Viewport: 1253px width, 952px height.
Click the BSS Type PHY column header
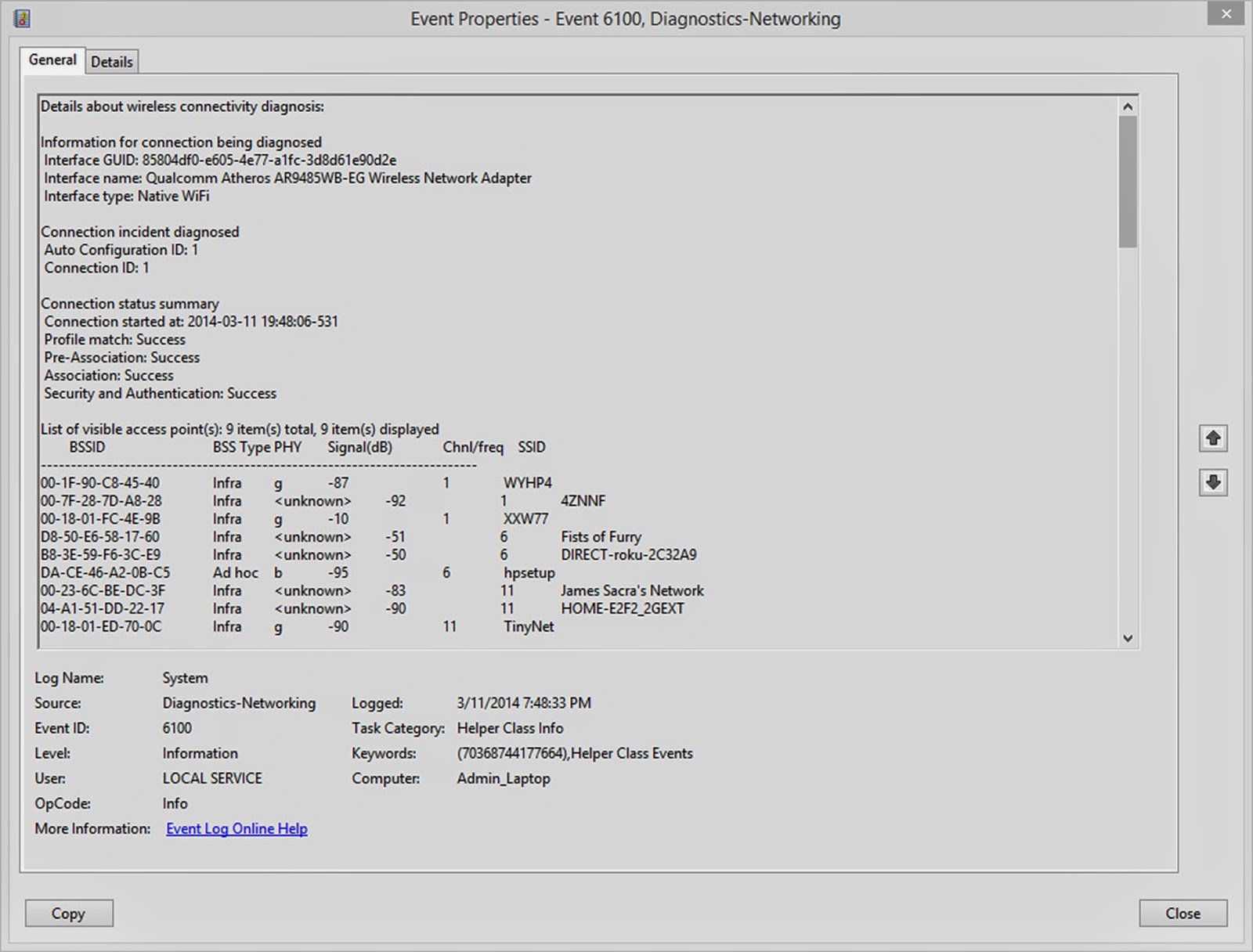257,447
